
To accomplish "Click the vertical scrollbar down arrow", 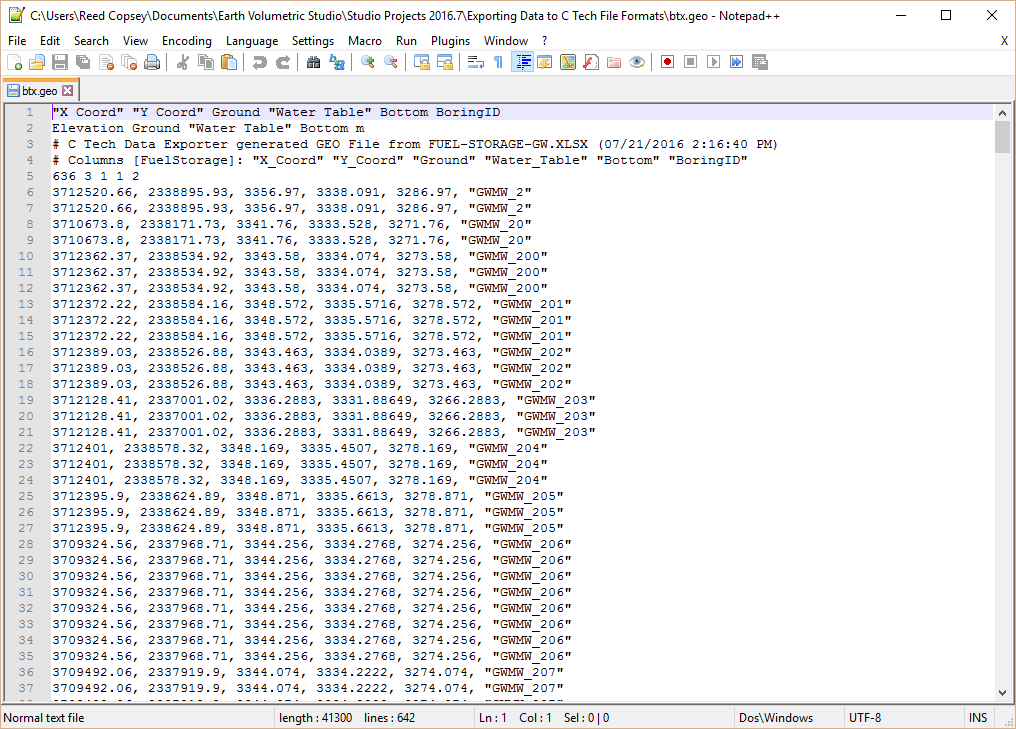I will (1003, 692).
